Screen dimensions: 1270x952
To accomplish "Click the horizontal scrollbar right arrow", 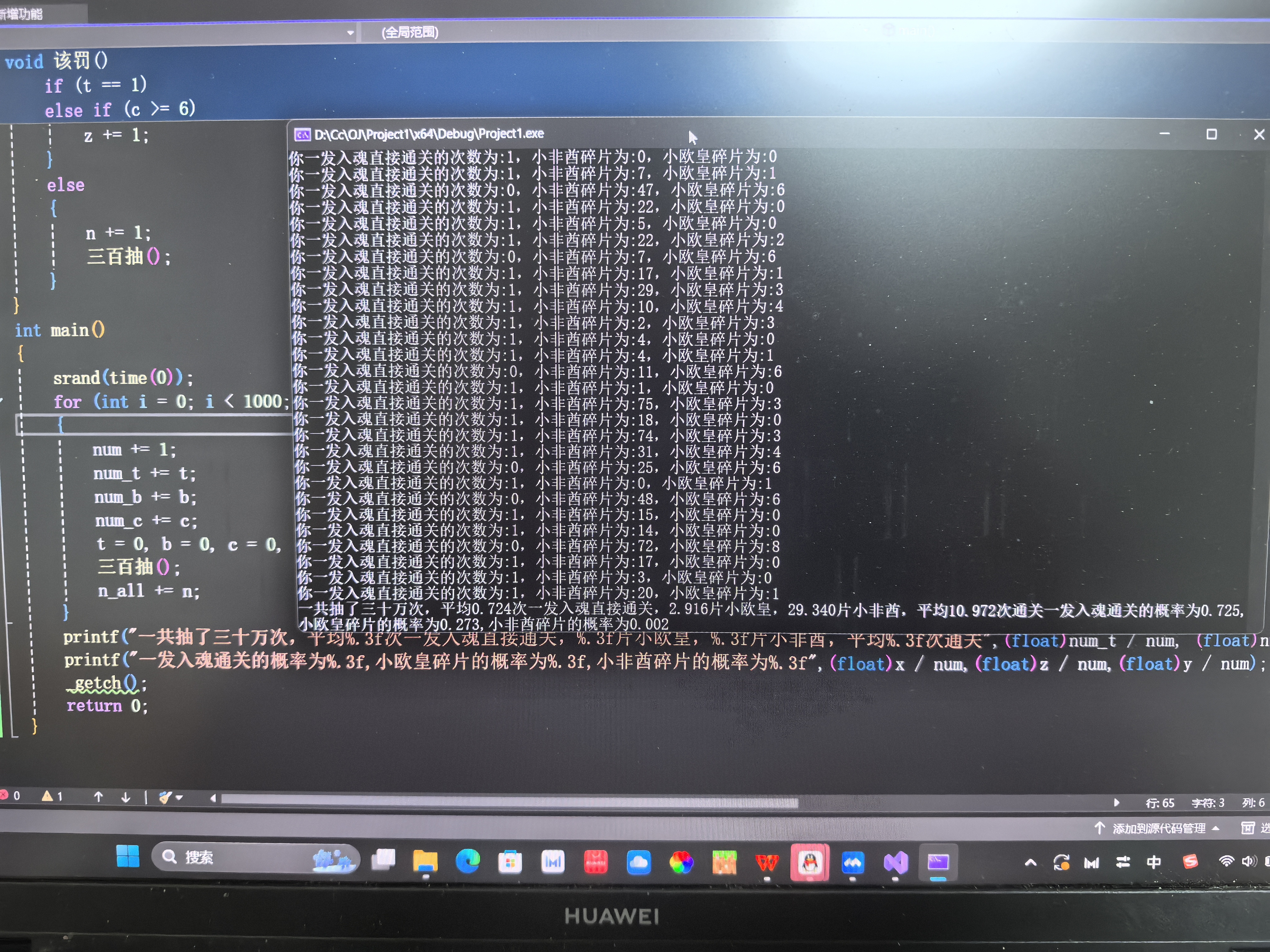I will [1116, 802].
